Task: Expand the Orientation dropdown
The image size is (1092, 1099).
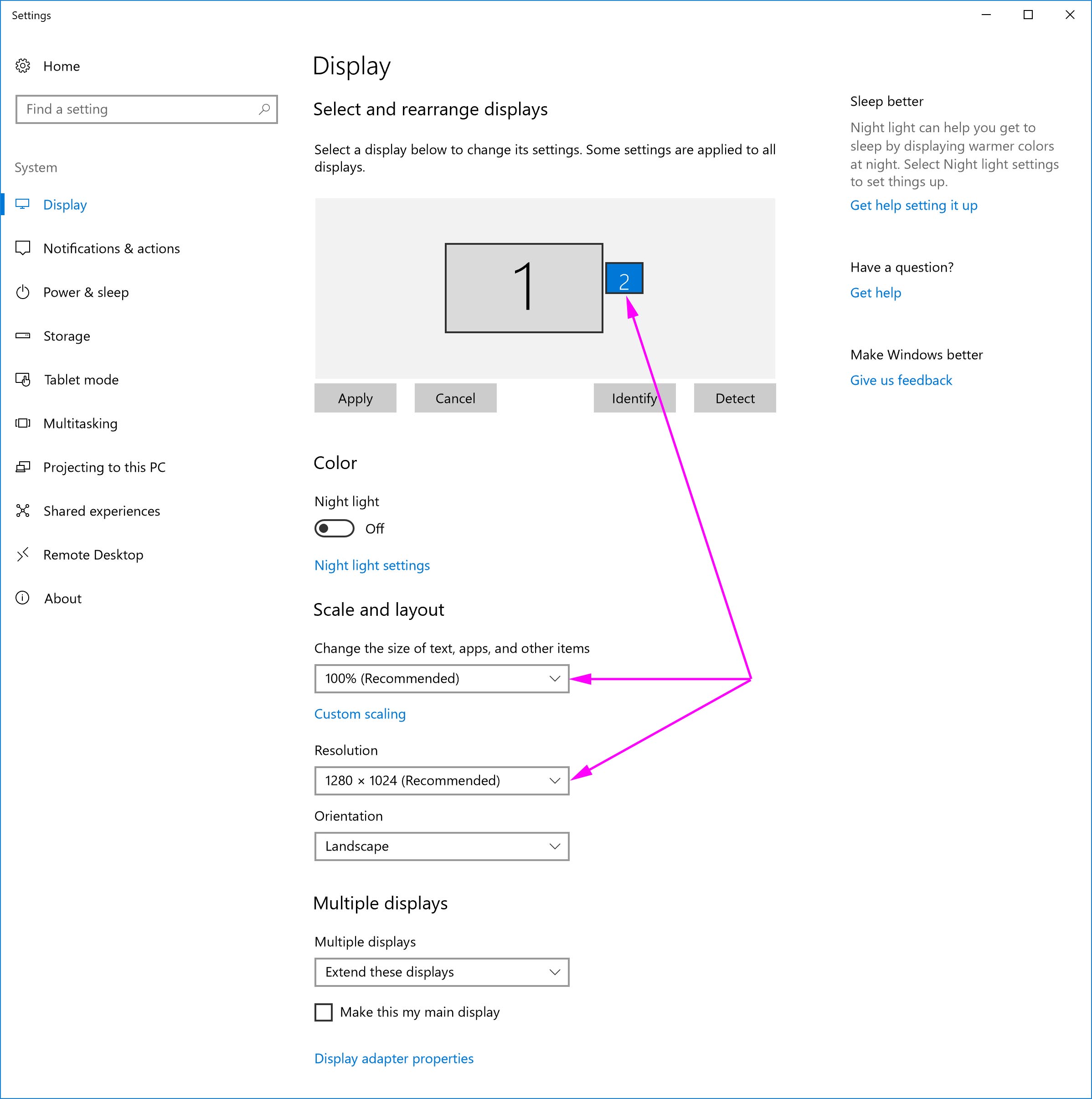Action: click(x=441, y=846)
